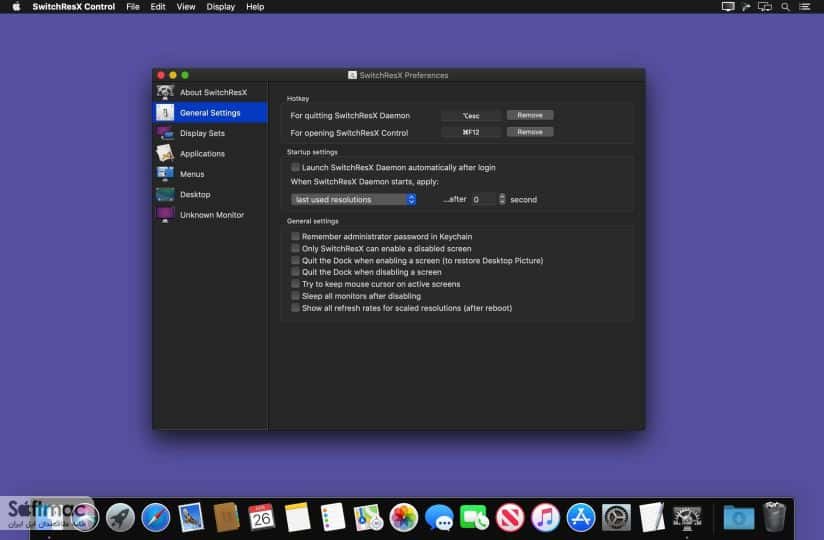Image resolution: width=824 pixels, height=540 pixels.
Task: Open Safari from the Dock
Action: (156, 517)
